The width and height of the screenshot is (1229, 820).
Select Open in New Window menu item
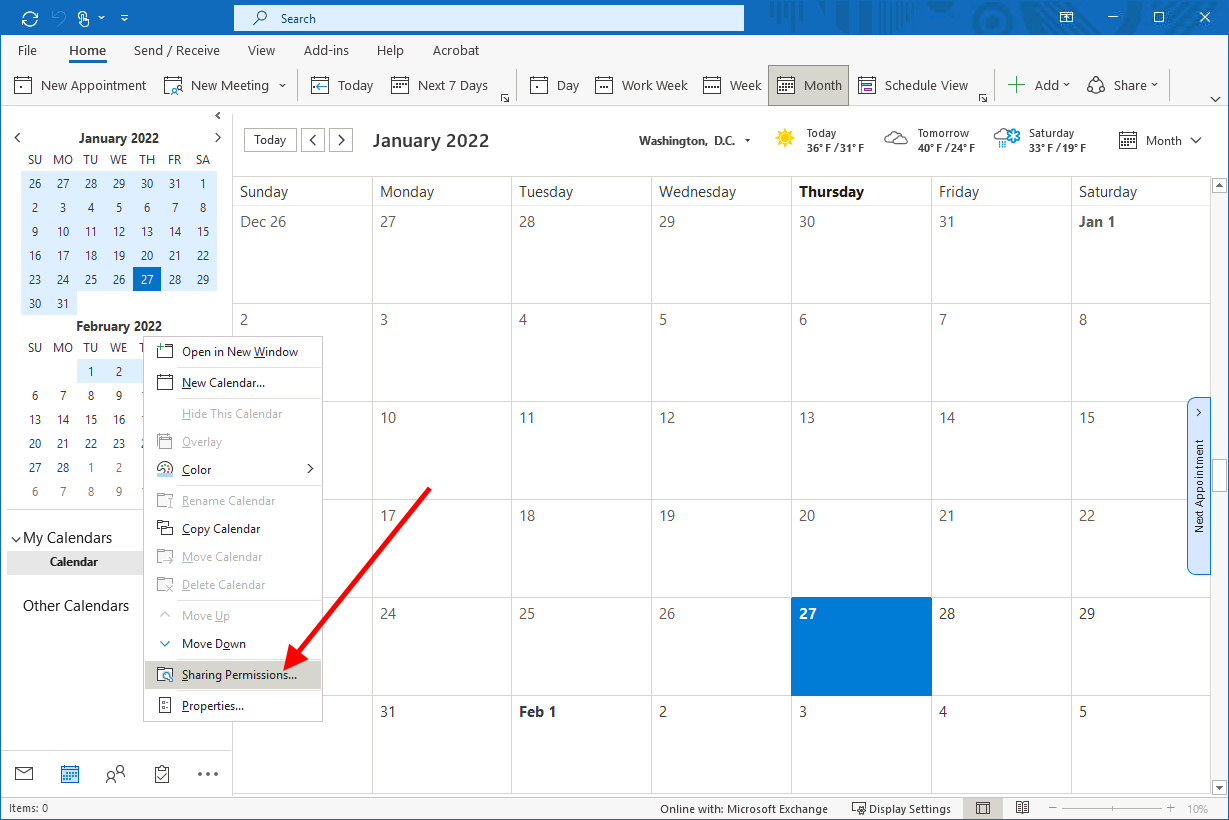pyautogui.click(x=233, y=351)
